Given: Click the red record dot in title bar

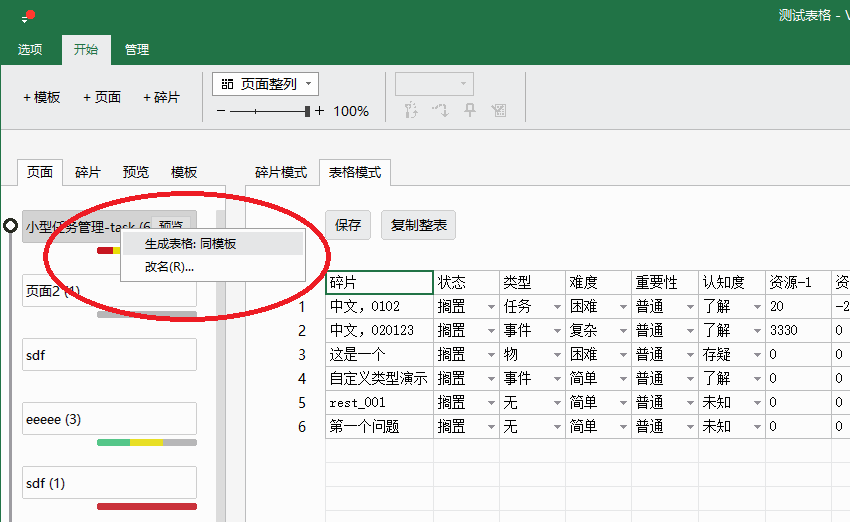Looking at the screenshot, I should point(30,14).
